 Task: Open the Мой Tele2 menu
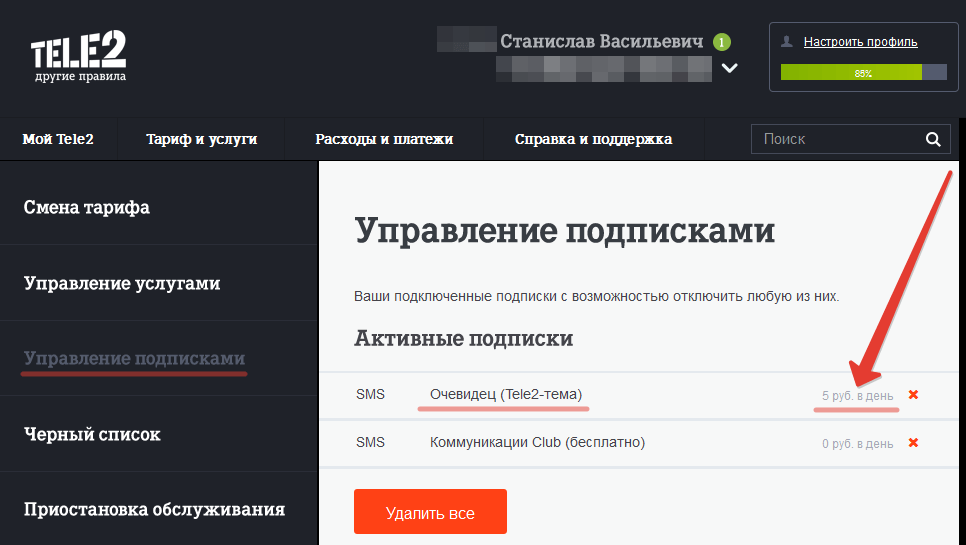tap(58, 139)
